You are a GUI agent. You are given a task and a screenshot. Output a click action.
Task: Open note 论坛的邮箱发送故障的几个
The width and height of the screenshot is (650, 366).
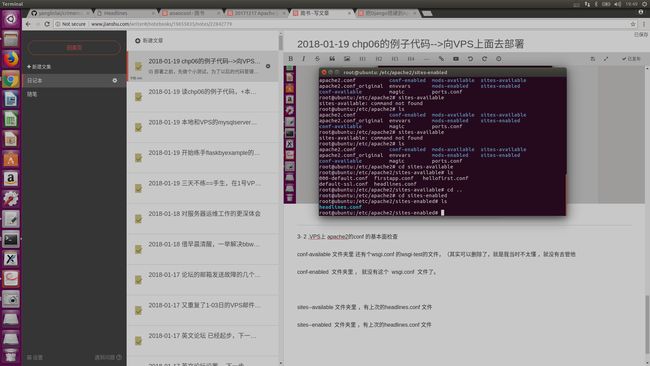(x=203, y=280)
